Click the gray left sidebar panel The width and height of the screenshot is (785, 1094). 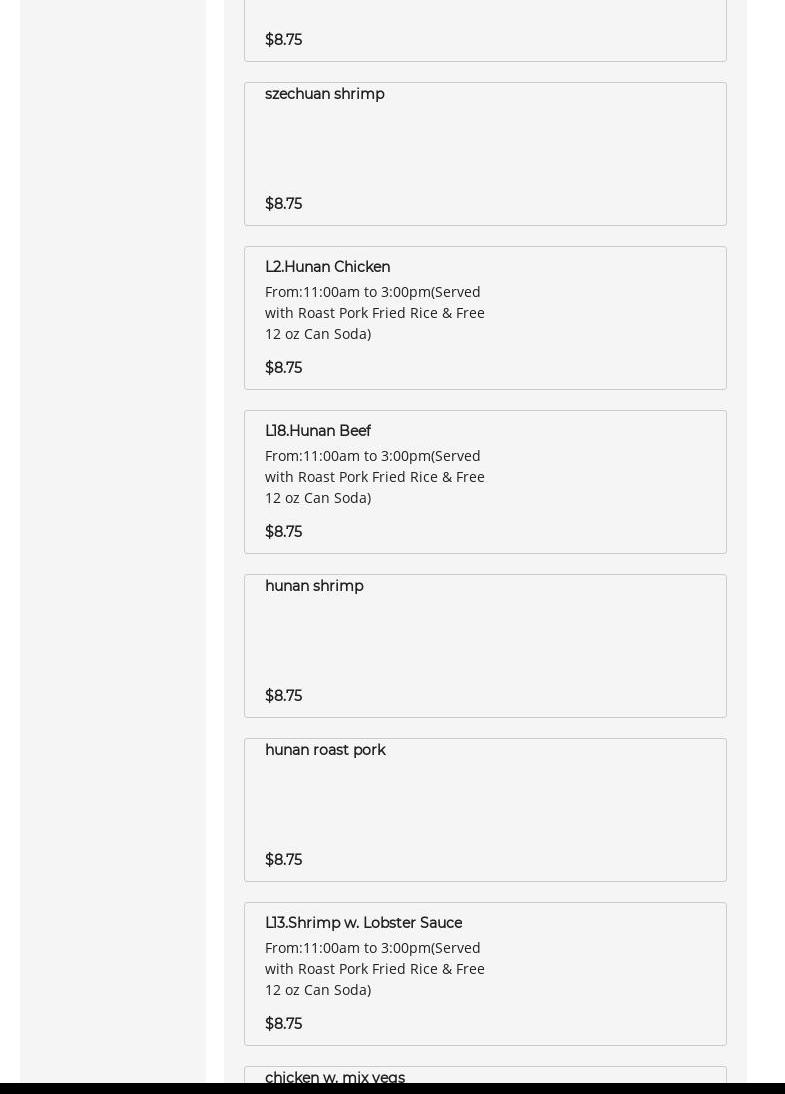coord(112,500)
